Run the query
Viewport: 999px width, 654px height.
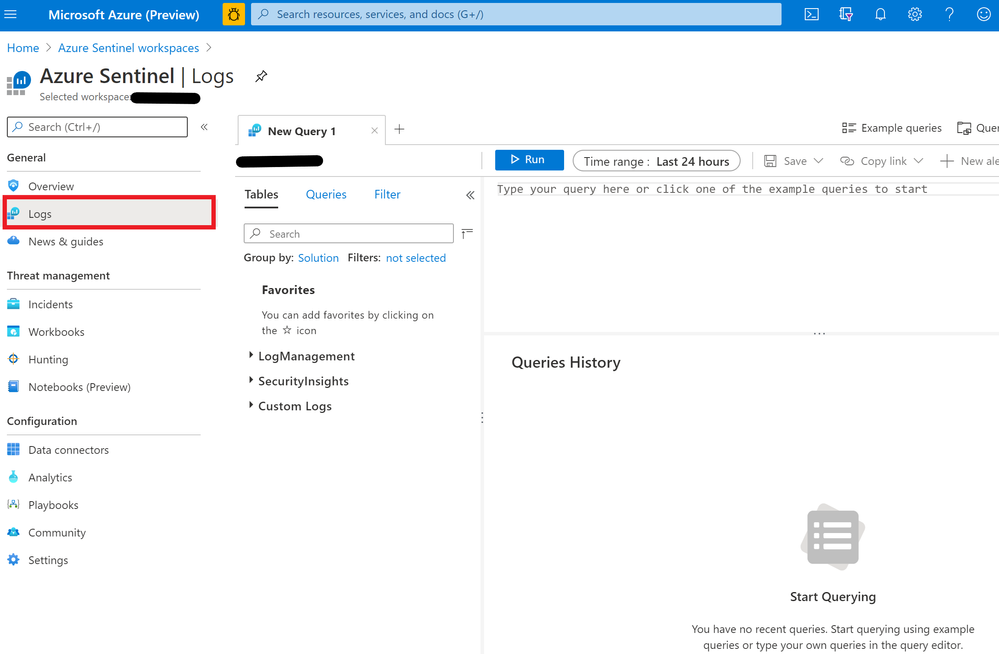529,160
